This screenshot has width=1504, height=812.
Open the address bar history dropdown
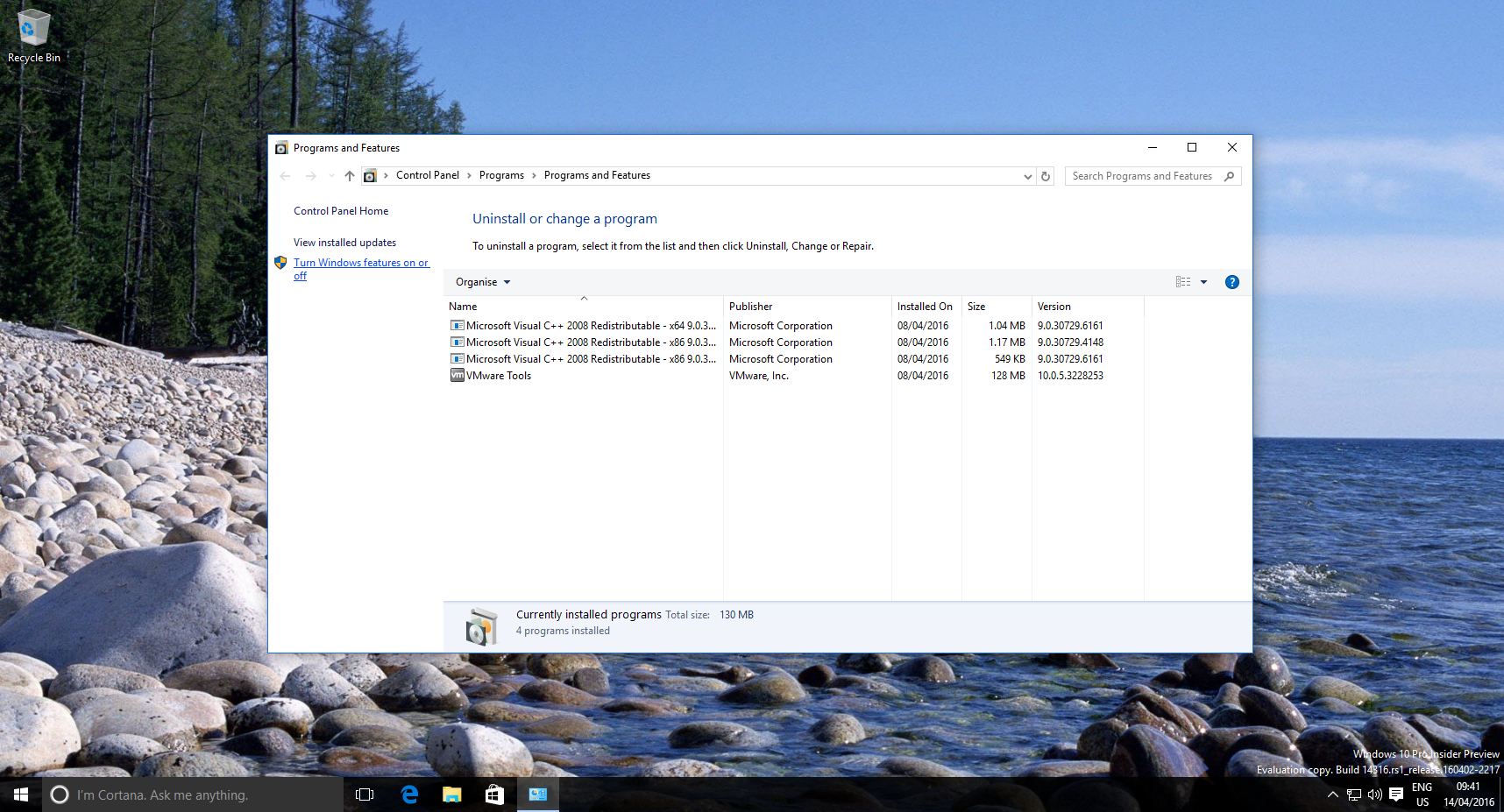click(1027, 176)
